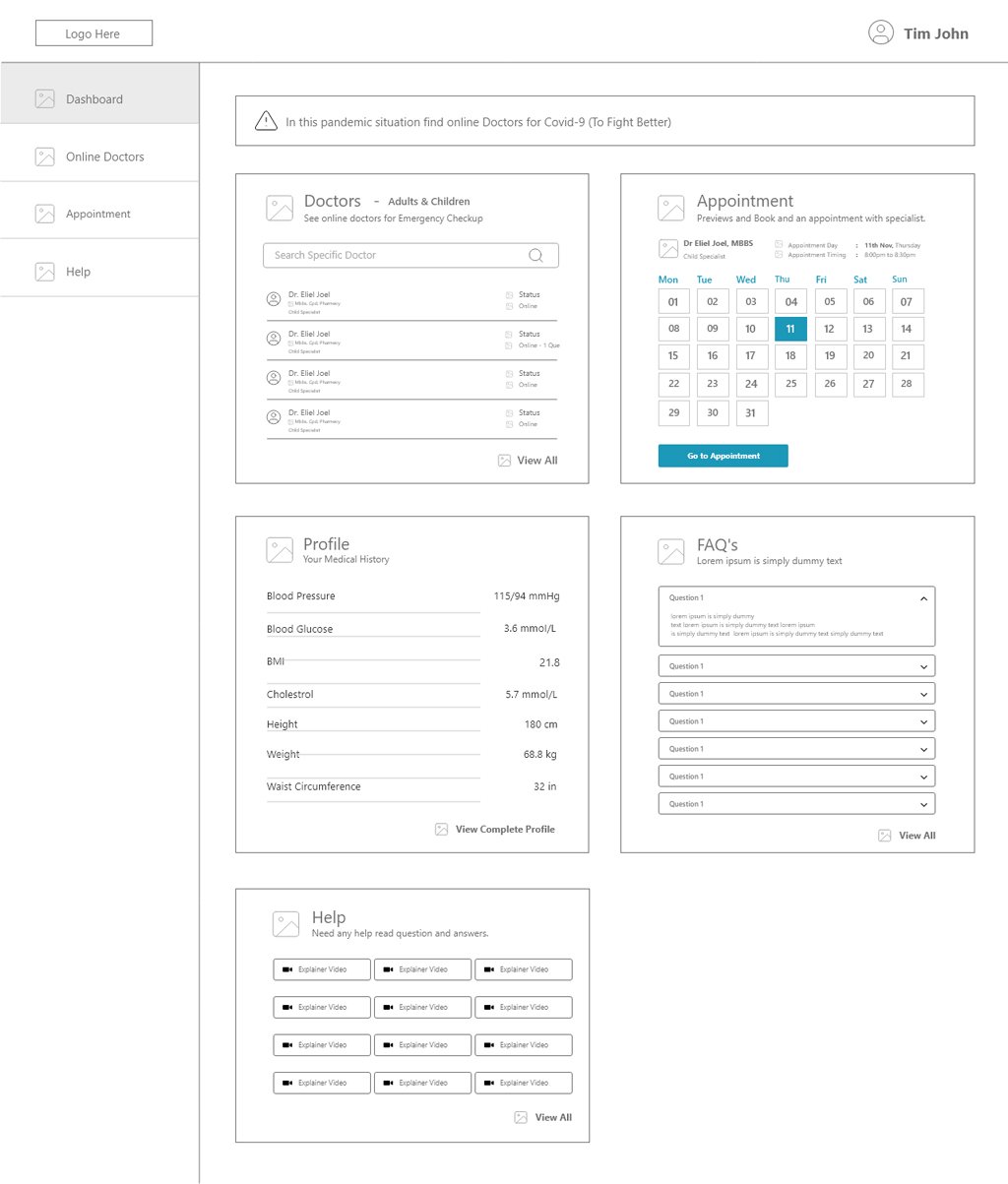Screen dimensions: 1008x1184
Task: Click the Weight value 68.8 kg
Action: click(x=540, y=754)
